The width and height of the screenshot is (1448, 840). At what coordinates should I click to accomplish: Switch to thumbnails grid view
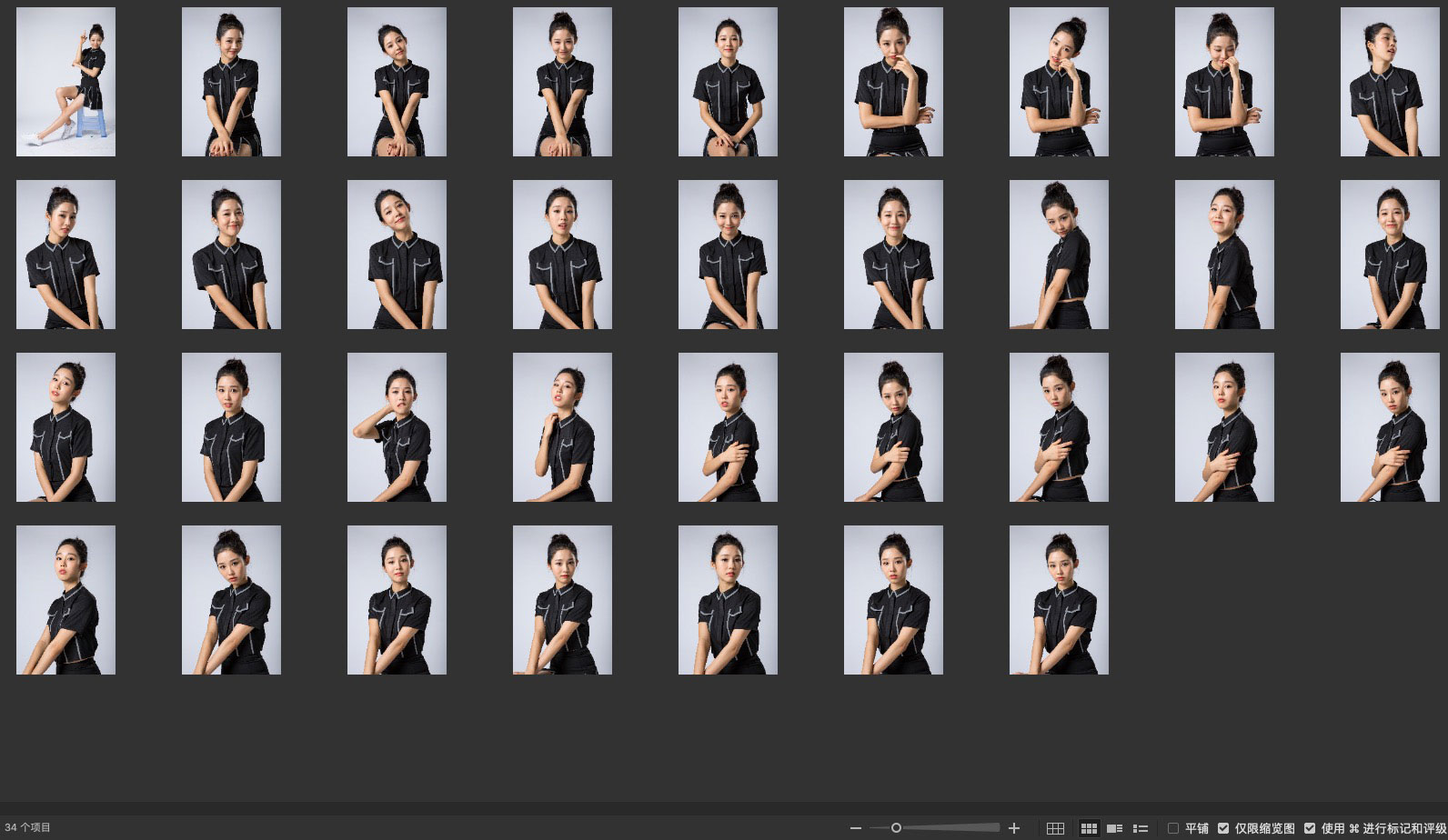(x=1088, y=828)
